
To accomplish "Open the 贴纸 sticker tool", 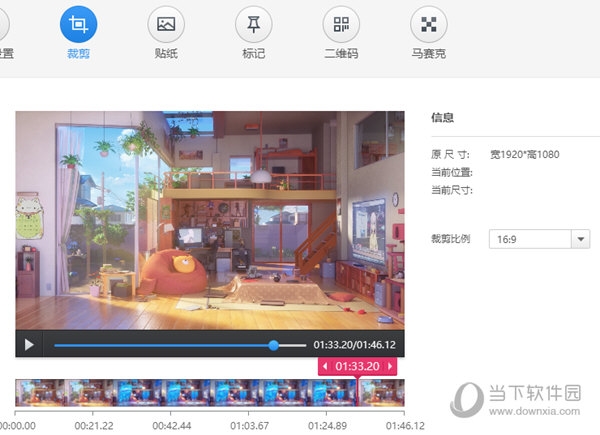I will [166, 24].
